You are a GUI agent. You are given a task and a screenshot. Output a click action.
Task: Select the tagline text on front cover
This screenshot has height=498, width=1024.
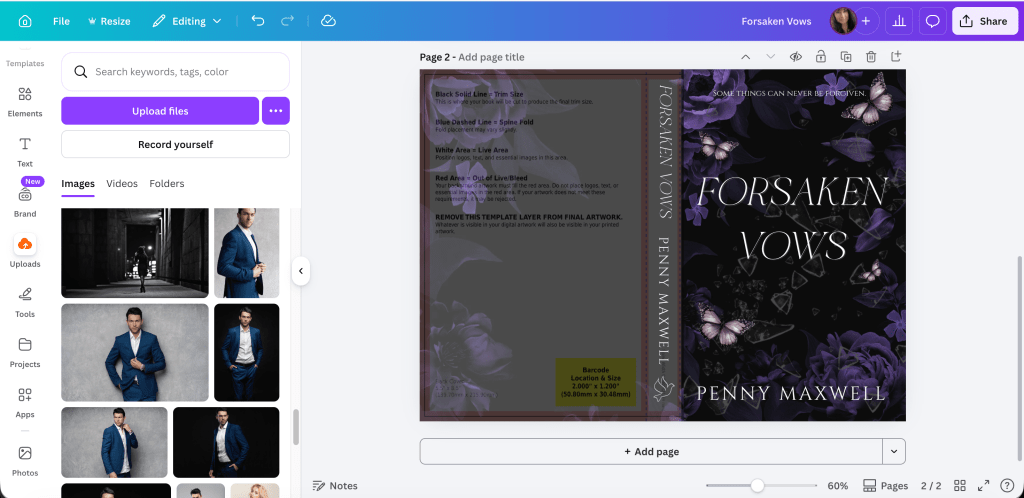(x=789, y=93)
